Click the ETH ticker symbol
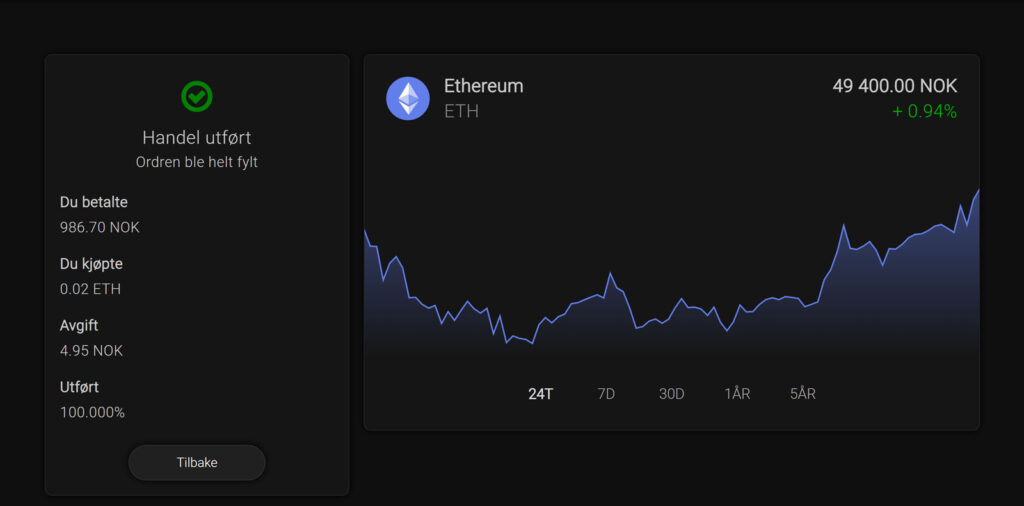1024x506 pixels. pos(461,111)
